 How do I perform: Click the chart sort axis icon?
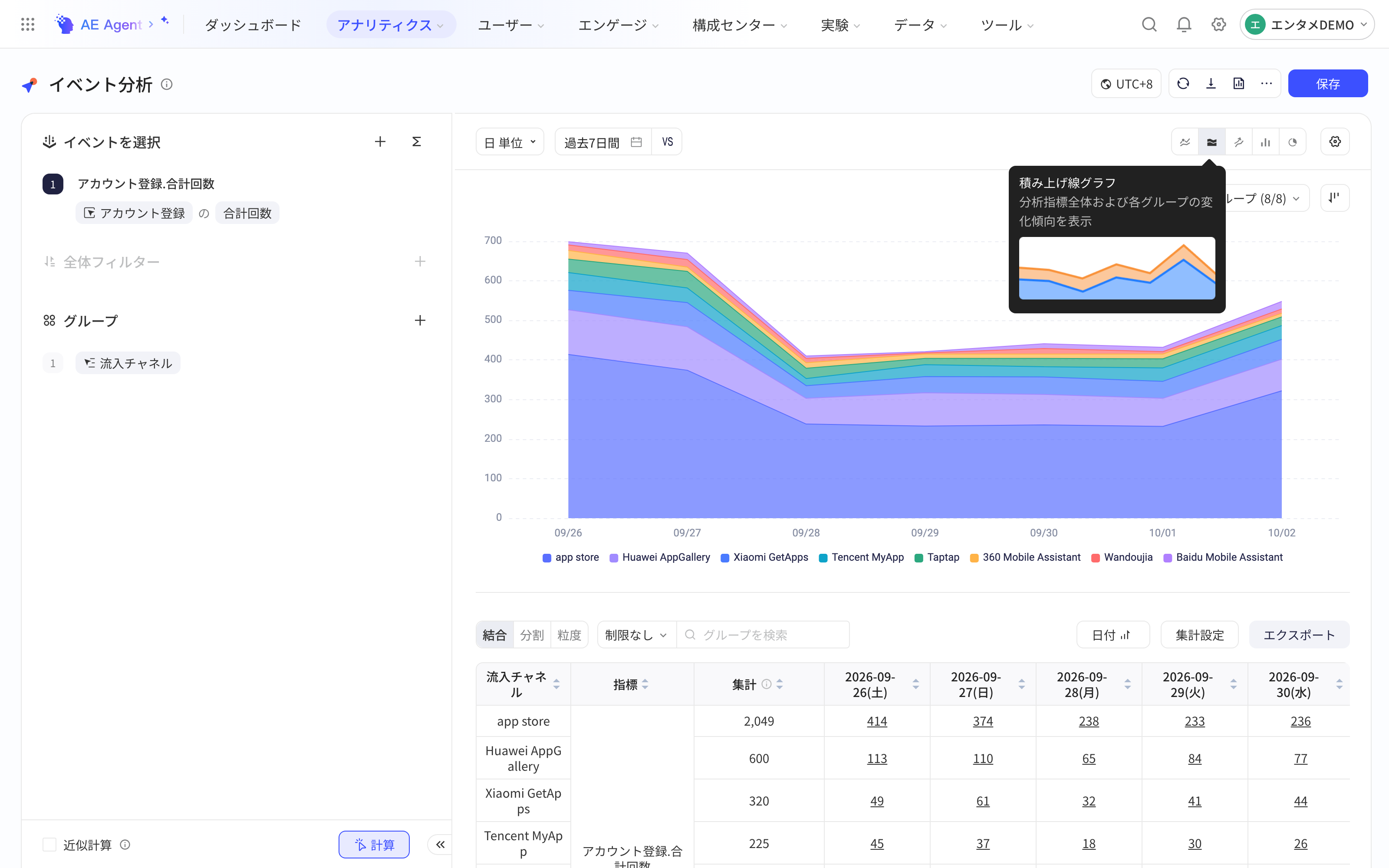[x=1334, y=198]
